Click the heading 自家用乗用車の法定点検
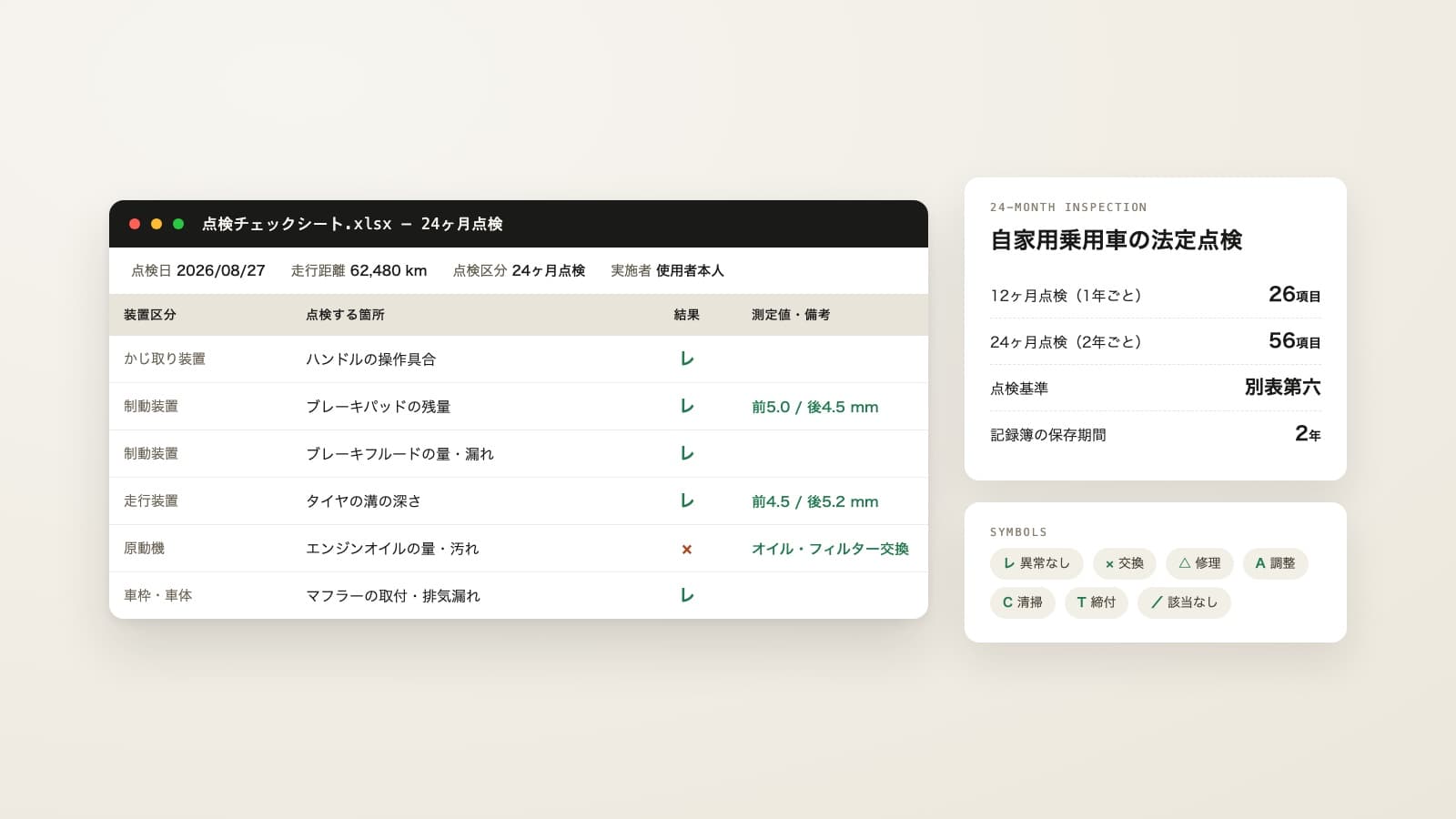This screenshot has width=1456, height=819. click(1117, 240)
